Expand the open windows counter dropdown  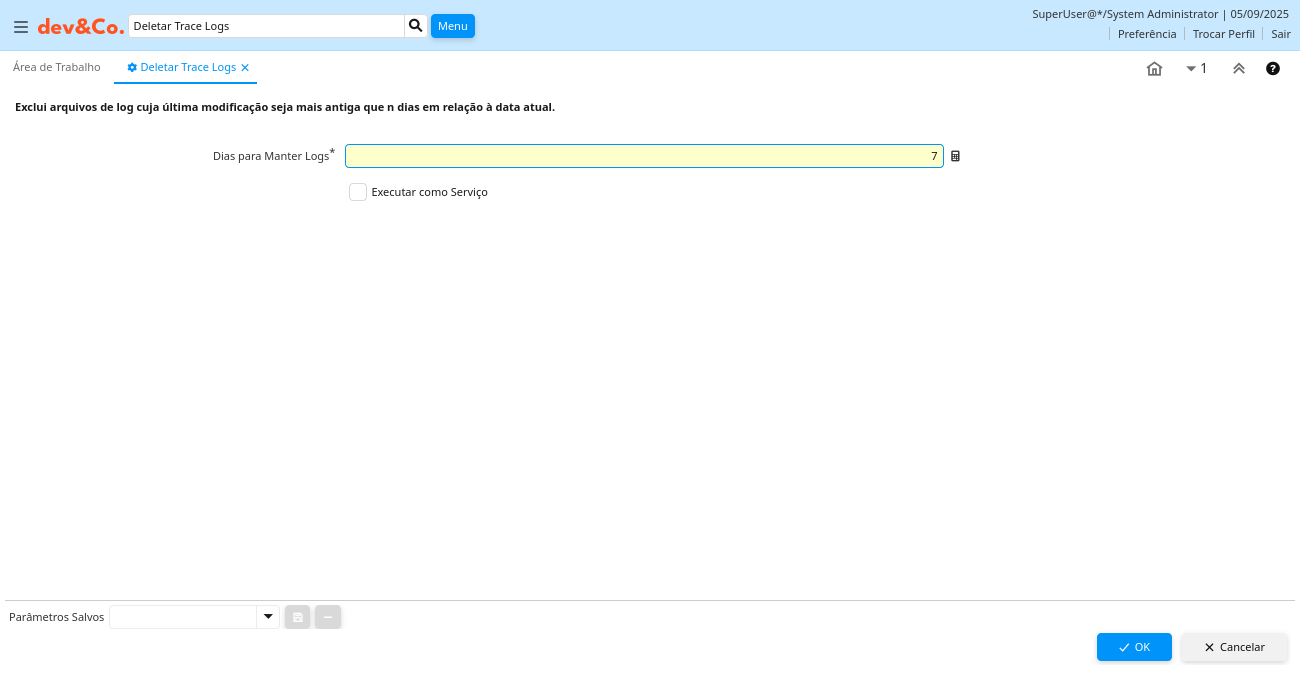[x=1196, y=69]
